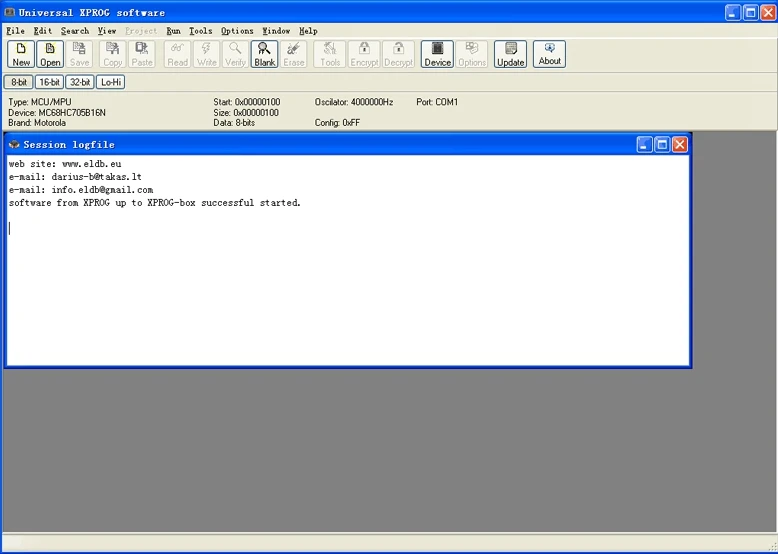Click the darius-b@takas.lt e-mail line
The width and height of the screenshot is (778, 554).
[75, 177]
